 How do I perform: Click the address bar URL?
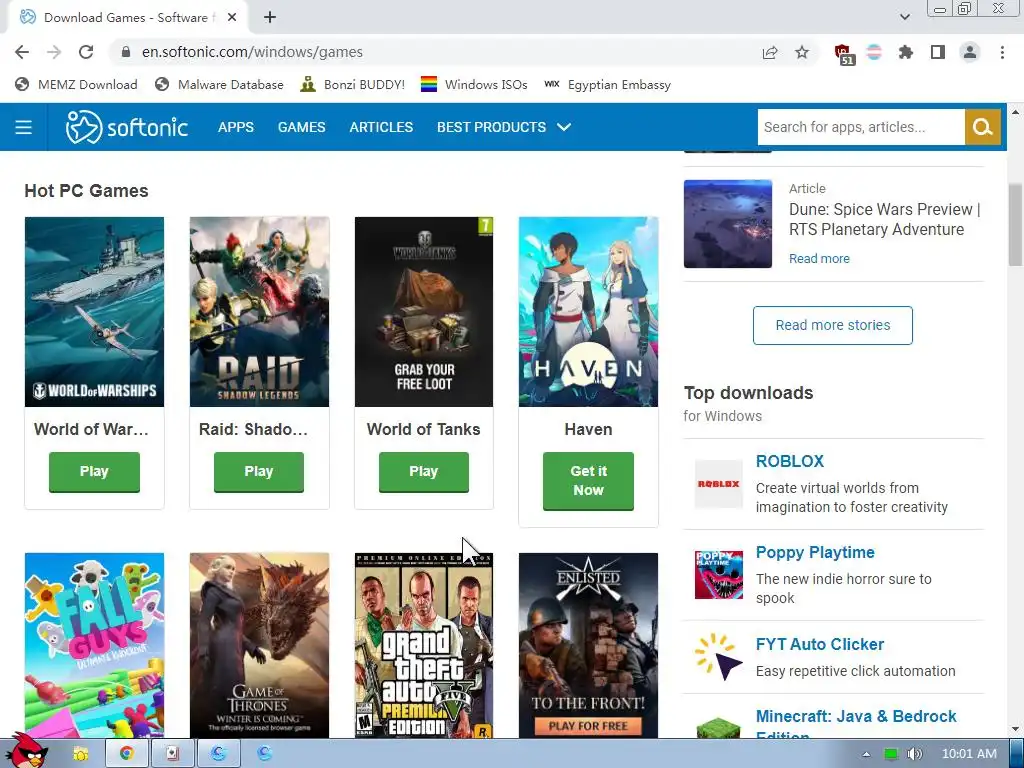[252, 52]
